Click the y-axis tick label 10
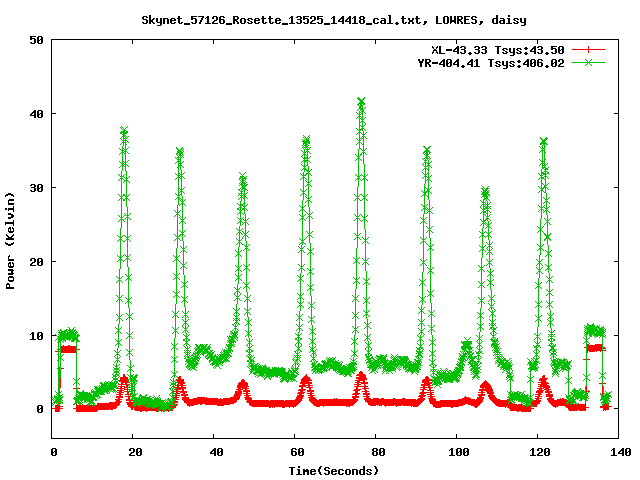This screenshot has height=480, width=640. (36, 336)
